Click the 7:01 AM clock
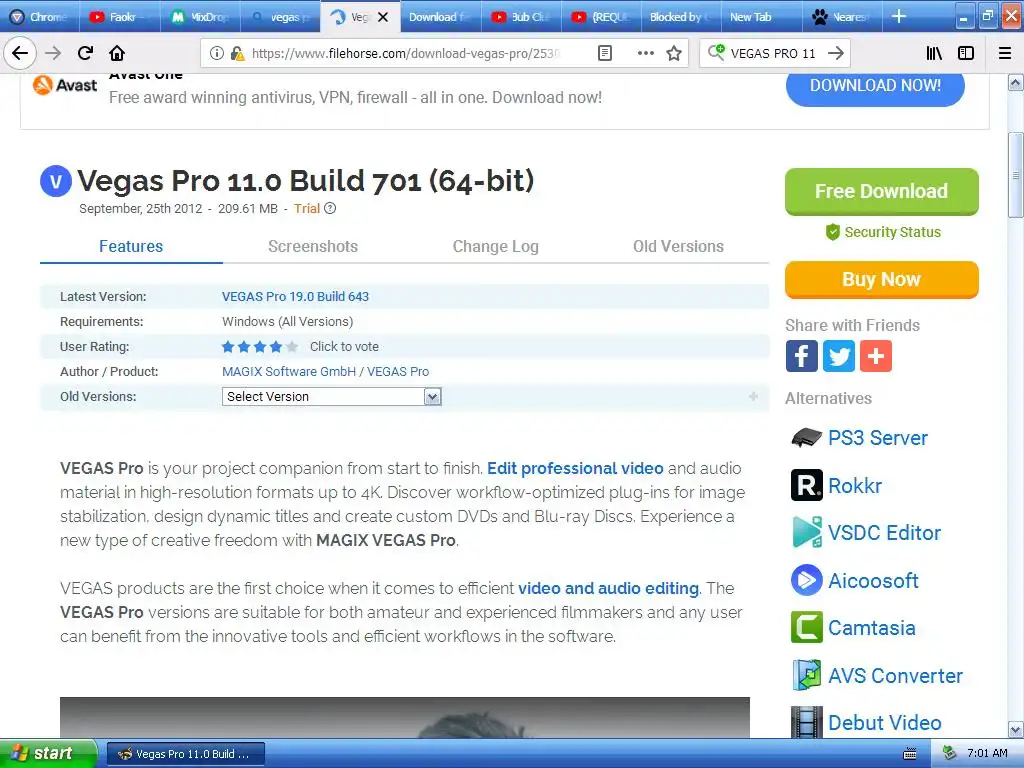The height and width of the screenshot is (768, 1024). (x=987, y=754)
